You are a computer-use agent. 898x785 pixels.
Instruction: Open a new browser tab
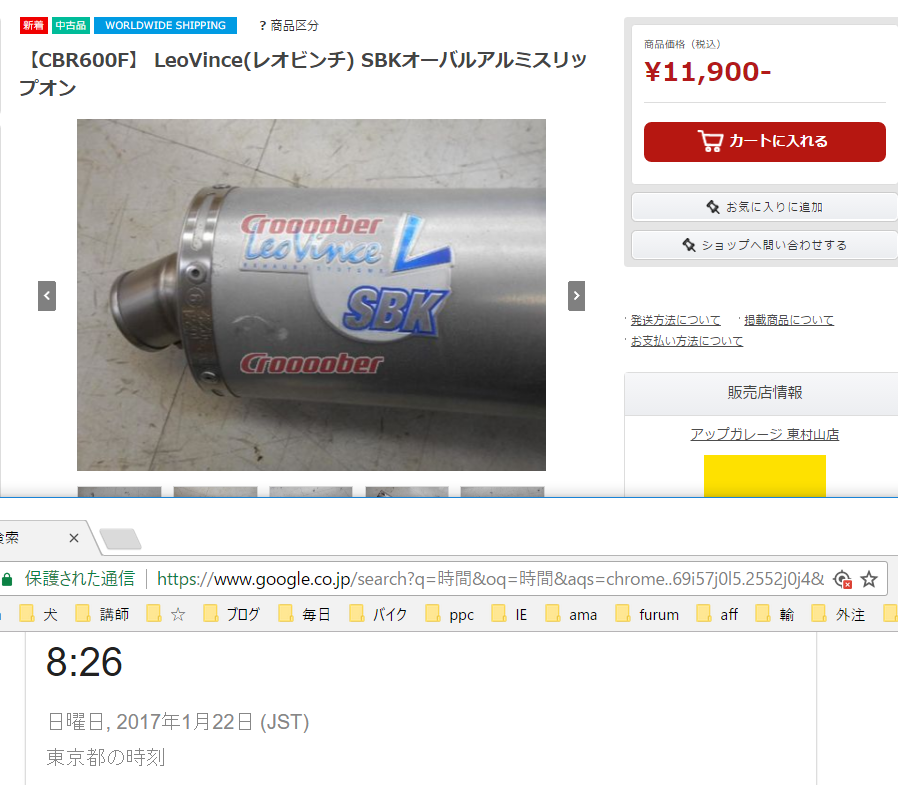click(120, 539)
